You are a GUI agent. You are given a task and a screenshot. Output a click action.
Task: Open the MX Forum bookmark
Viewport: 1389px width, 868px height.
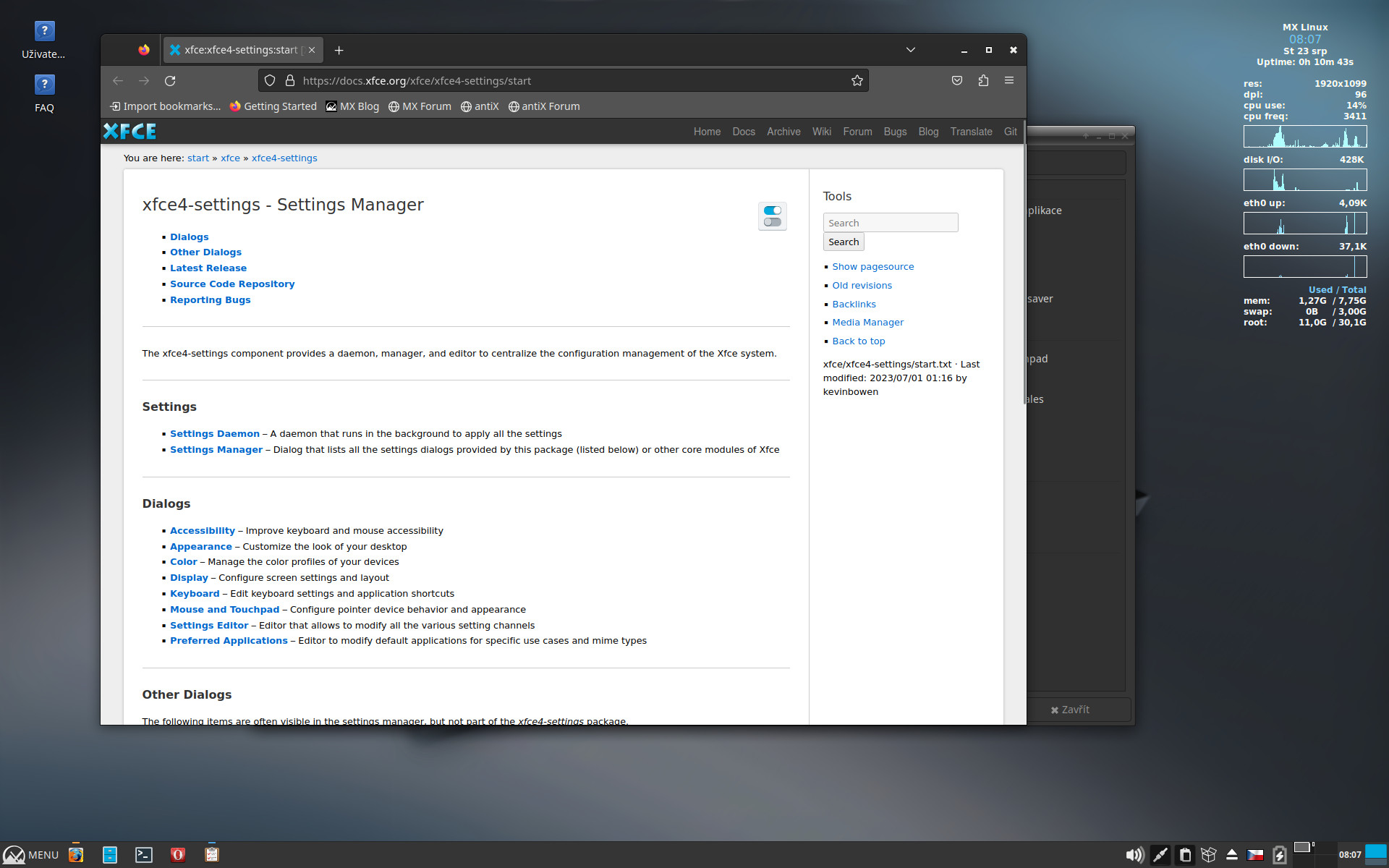[420, 106]
